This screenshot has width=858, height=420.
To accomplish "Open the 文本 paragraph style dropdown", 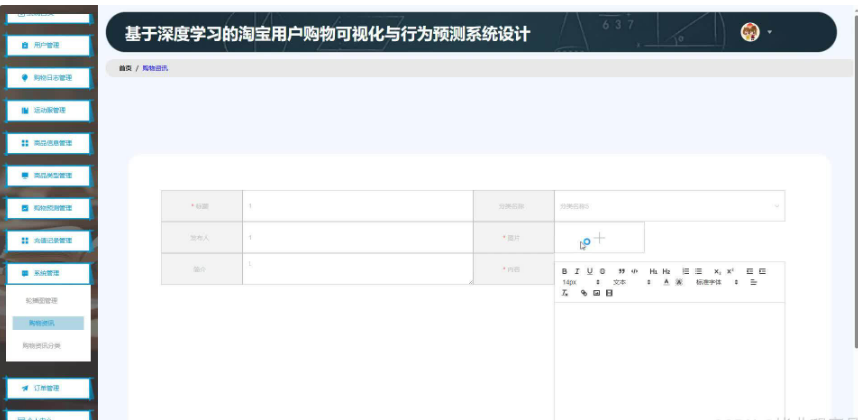I will pyautogui.click(x=631, y=282).
